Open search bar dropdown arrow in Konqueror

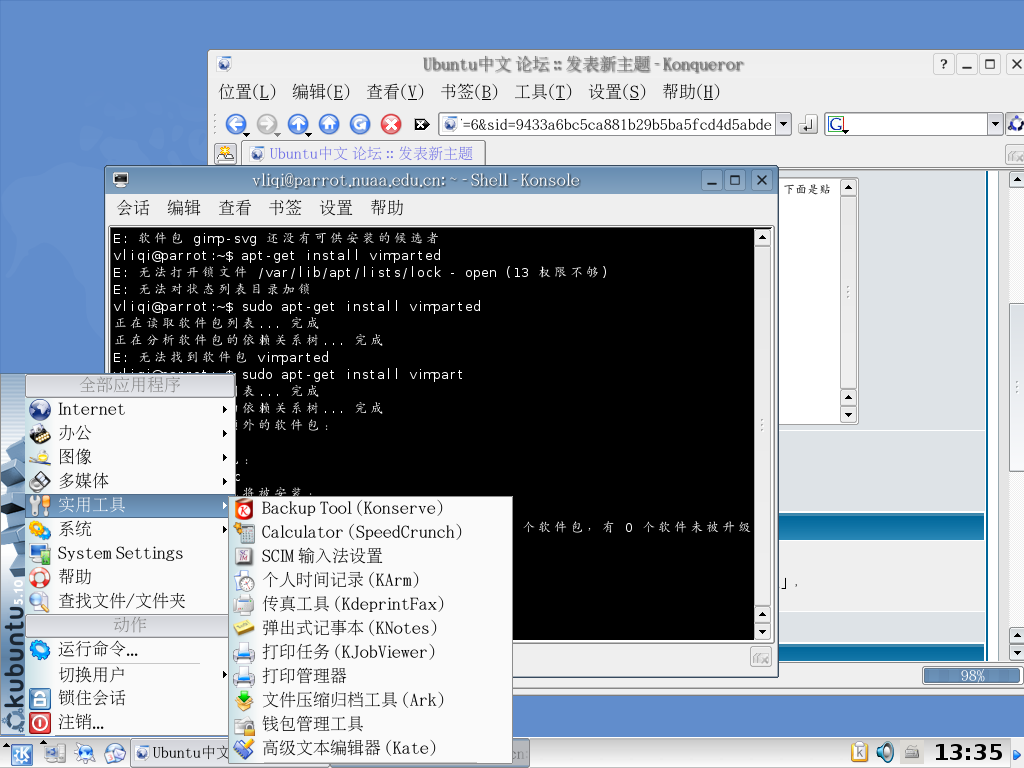[995, 124]
